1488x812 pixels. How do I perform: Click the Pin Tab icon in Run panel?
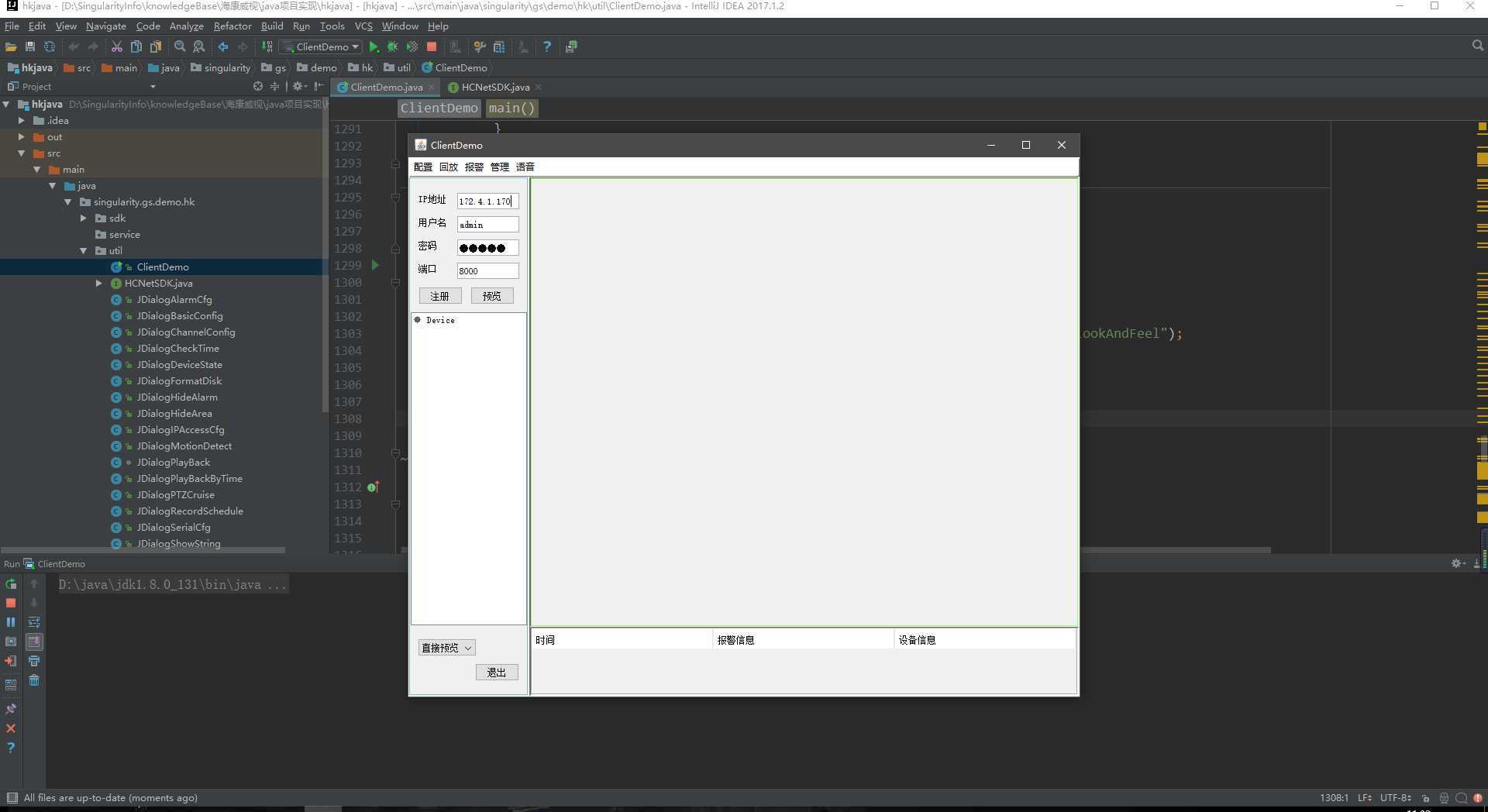11,709
